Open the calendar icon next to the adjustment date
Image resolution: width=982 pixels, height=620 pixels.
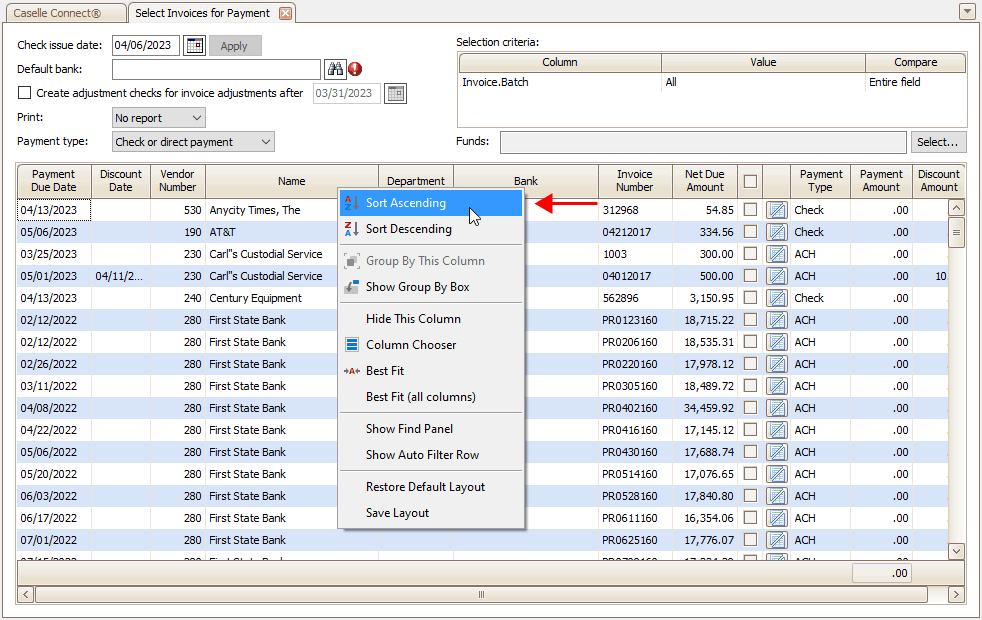tap(394, 91)
